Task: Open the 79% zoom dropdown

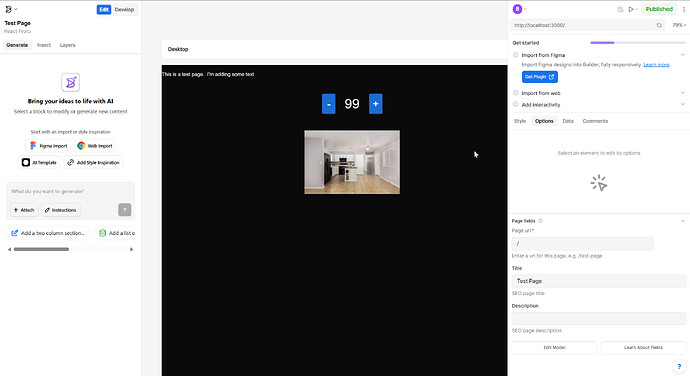Action: 679,25
